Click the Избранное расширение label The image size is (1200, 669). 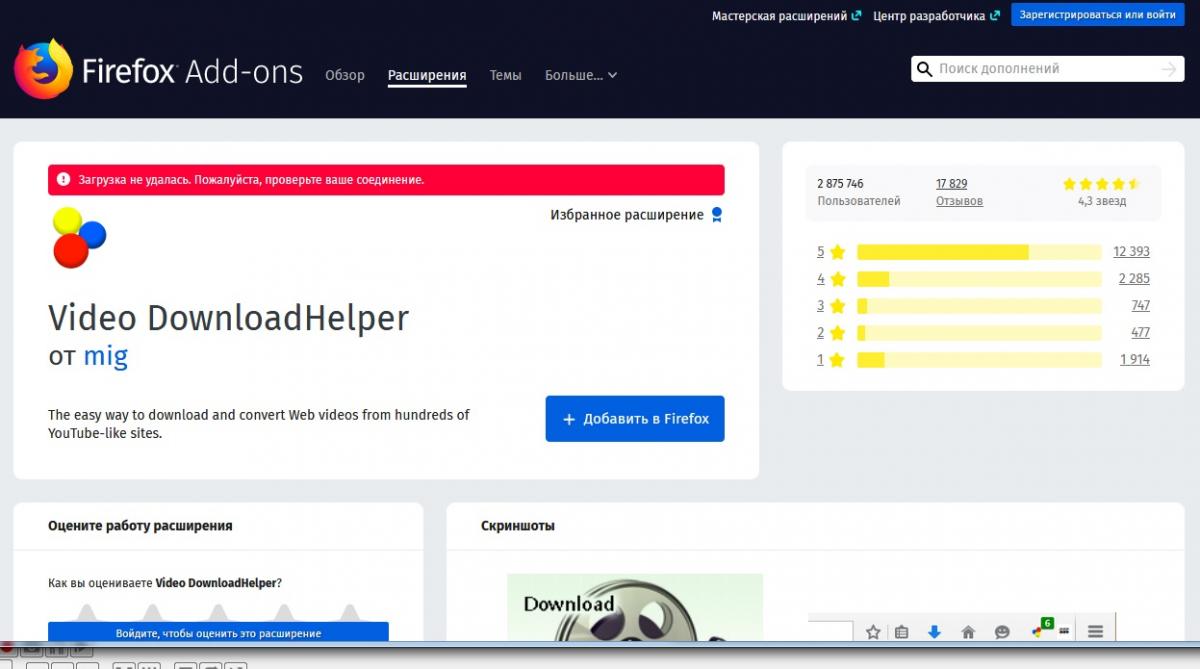(627, 215)
